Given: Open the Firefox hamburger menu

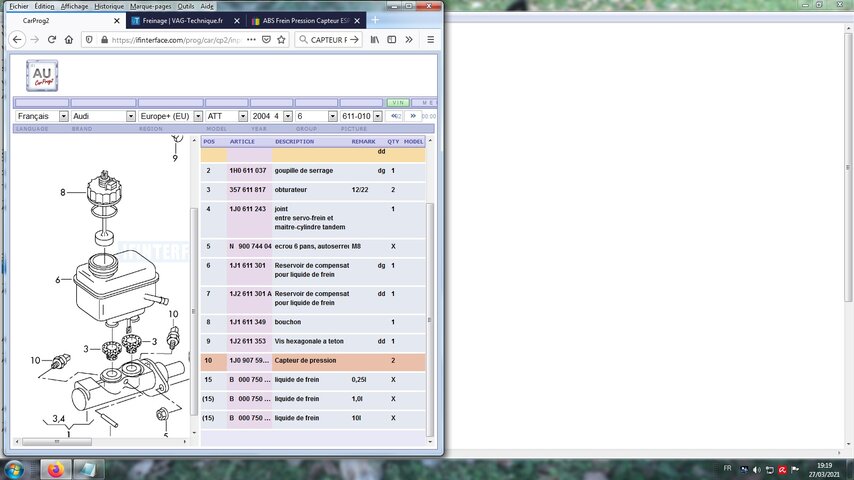Looking at the screenshot, I should 430,40.
